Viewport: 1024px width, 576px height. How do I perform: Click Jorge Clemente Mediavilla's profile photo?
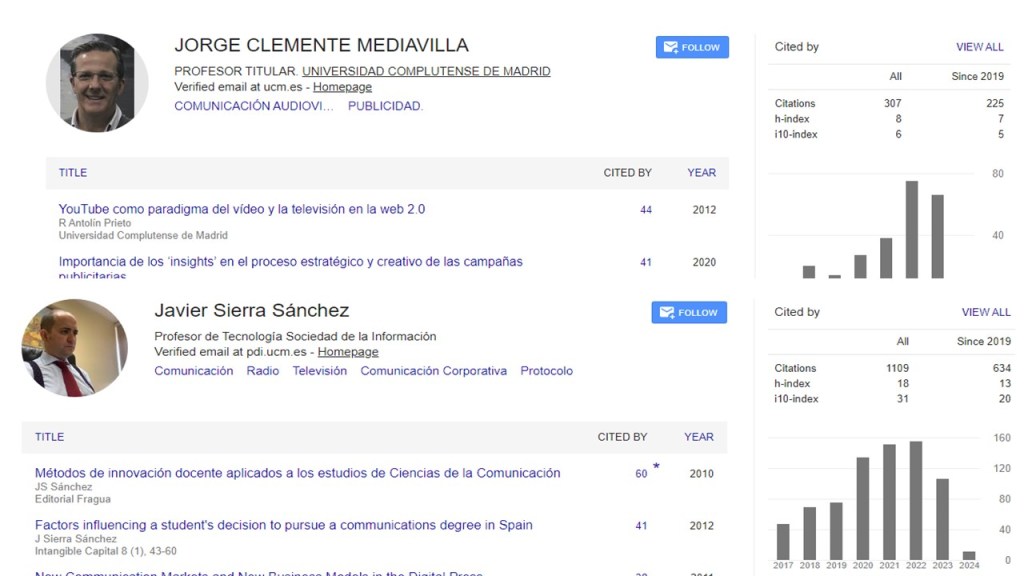[x=97, y=83]
